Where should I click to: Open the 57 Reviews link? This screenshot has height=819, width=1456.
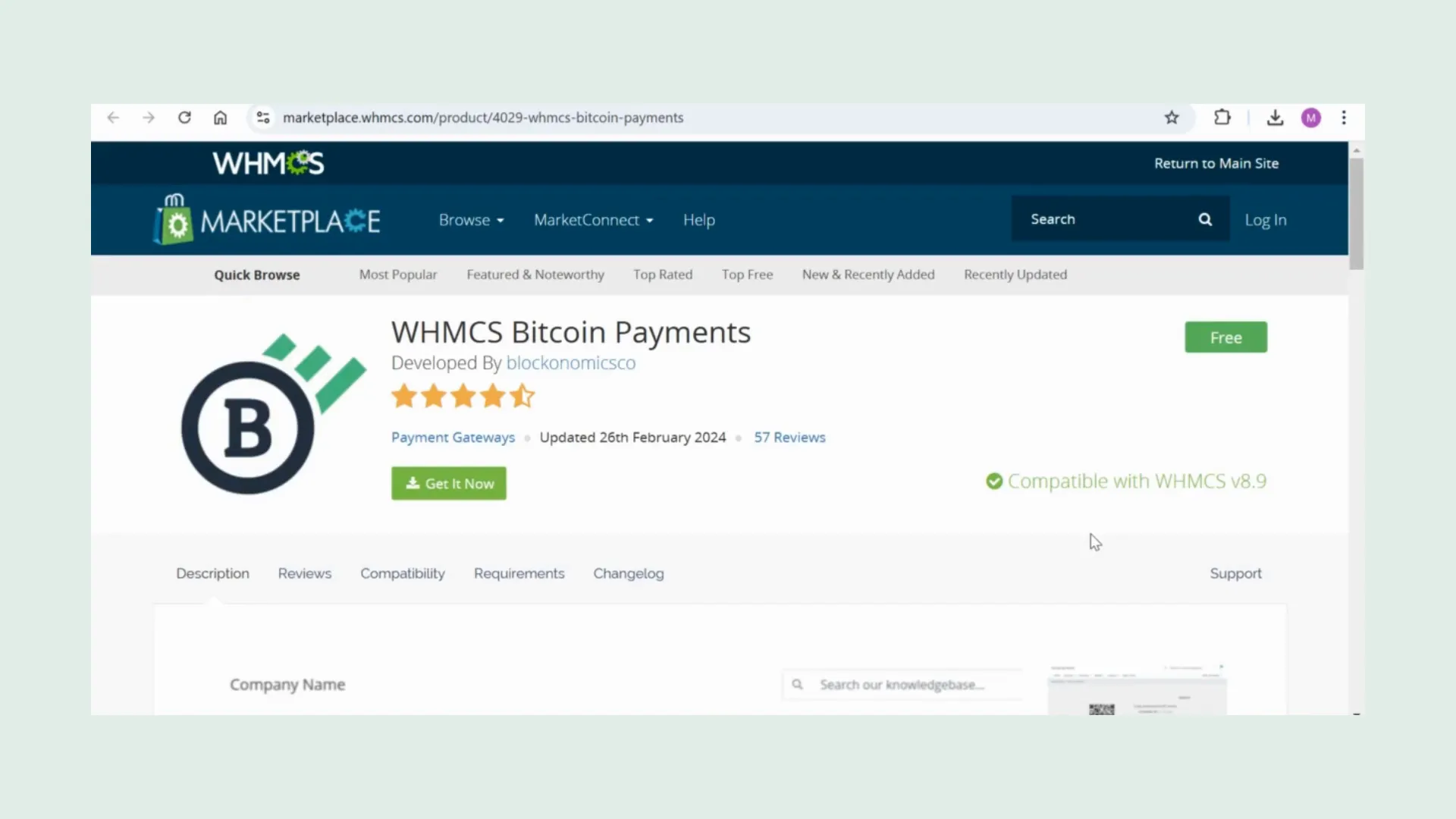click(x=789, y=438)
